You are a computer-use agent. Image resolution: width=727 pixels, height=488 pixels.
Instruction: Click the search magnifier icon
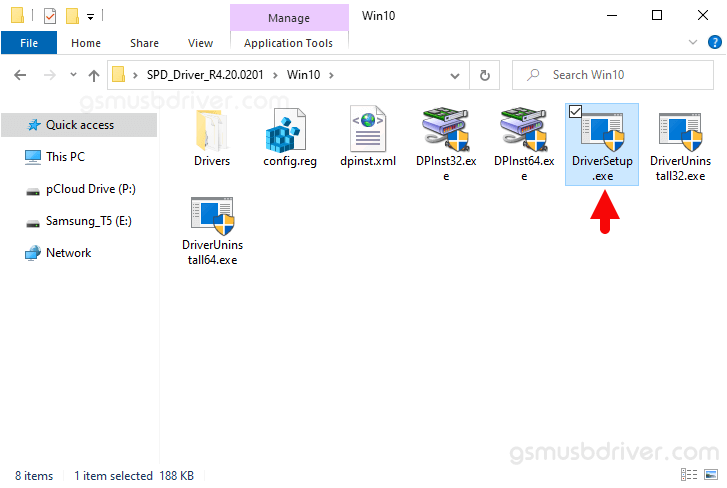tap(533, 75)
